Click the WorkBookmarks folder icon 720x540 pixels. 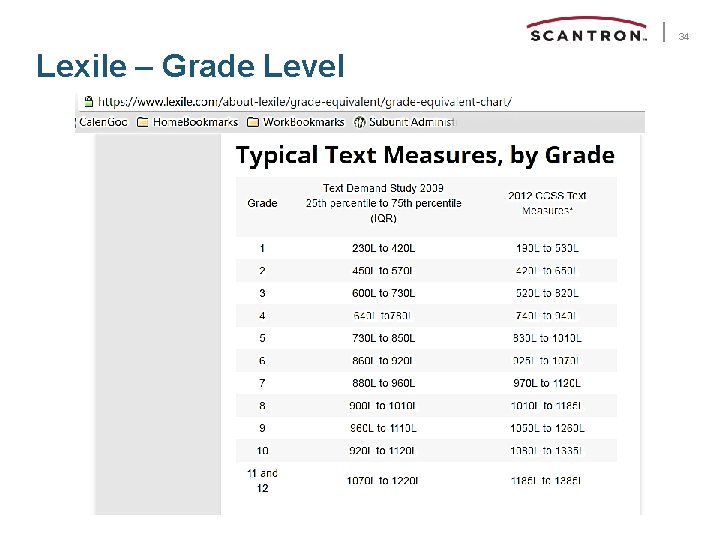coord(253,122)
